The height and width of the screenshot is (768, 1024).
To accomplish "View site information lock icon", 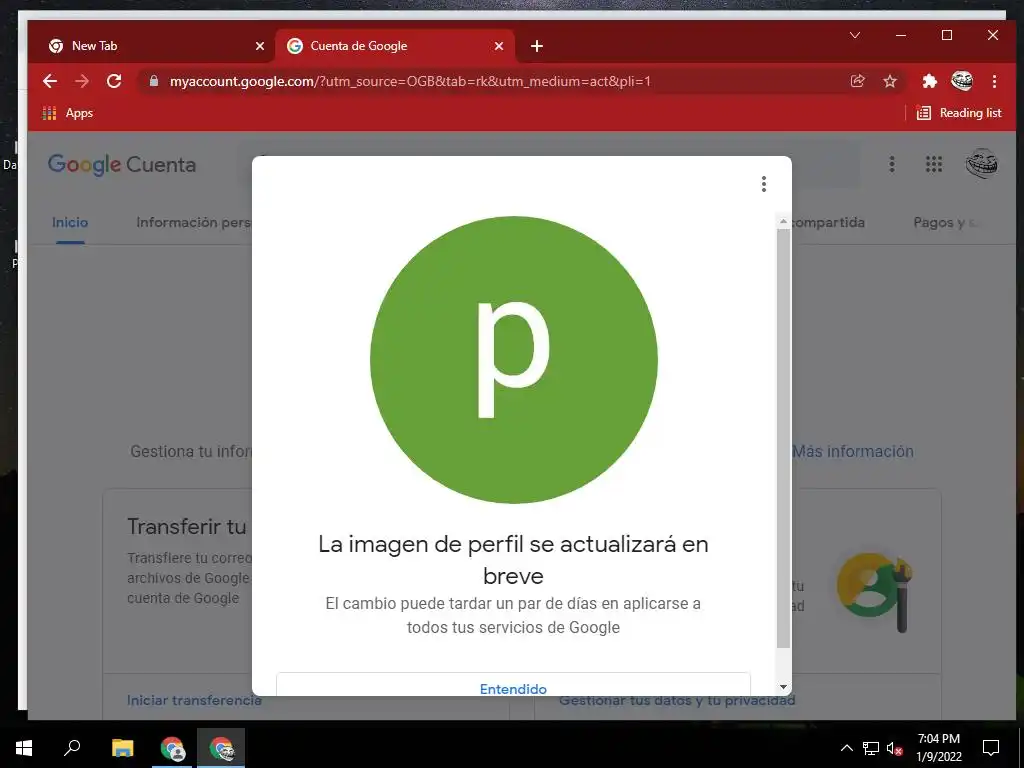I will point(154,81).
